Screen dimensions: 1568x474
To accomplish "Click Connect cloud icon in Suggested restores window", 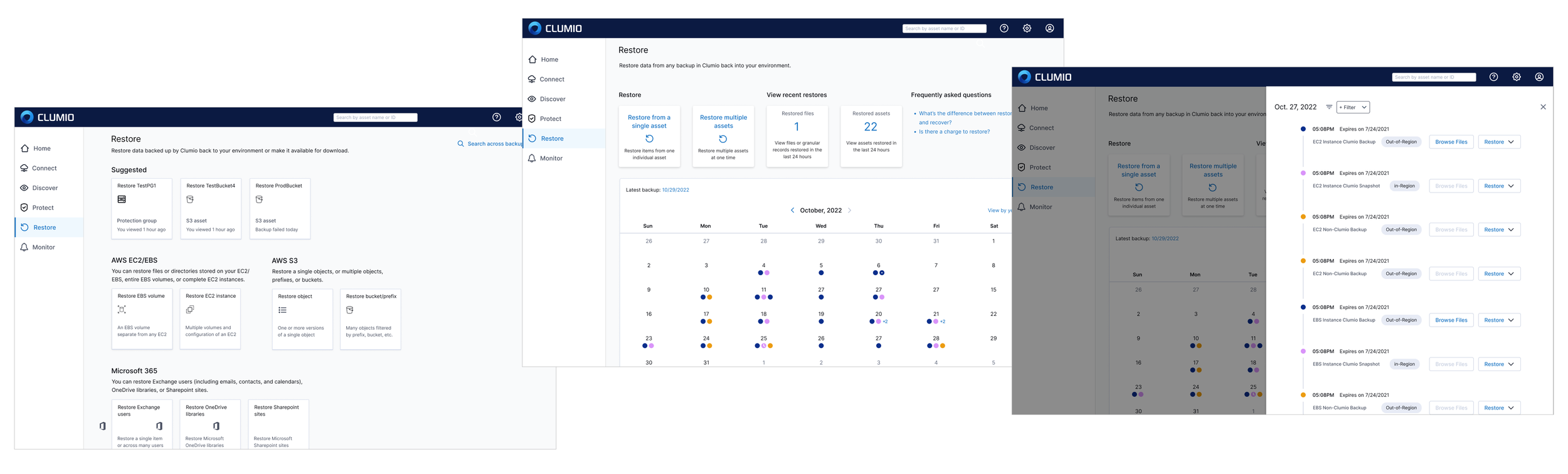I will coord(24,168).
